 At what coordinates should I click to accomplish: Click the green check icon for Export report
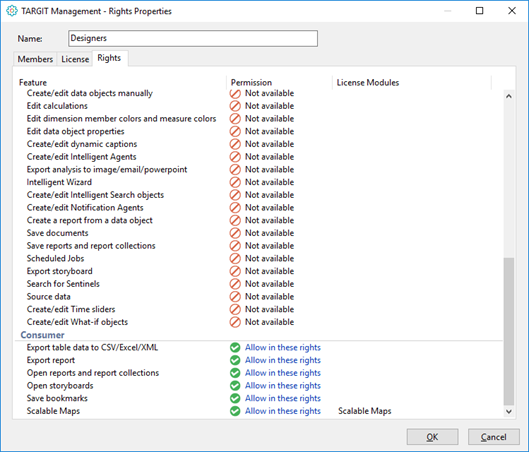[x=235, y=360]
